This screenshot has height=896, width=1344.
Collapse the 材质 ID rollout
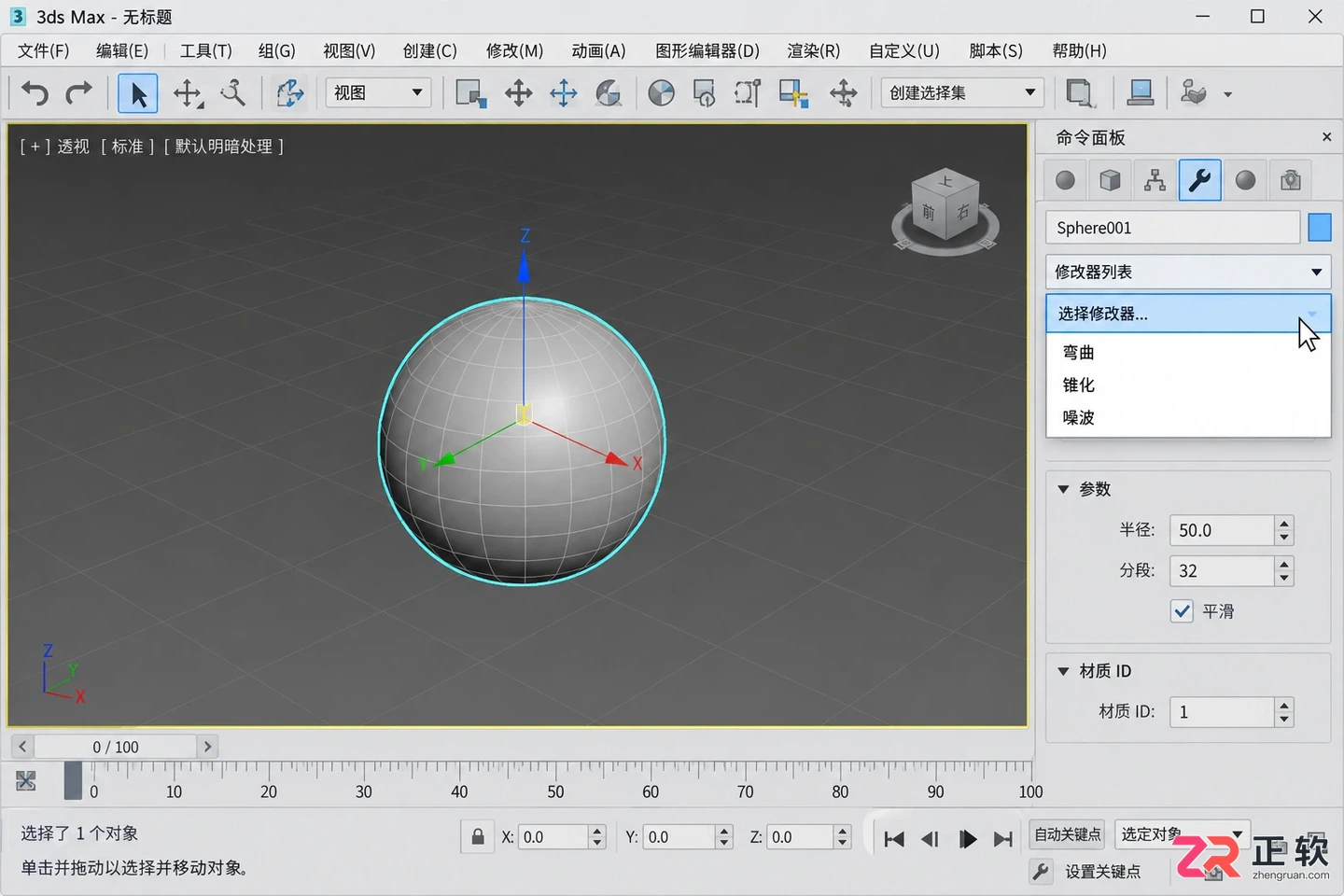(x=1063, y=671)
